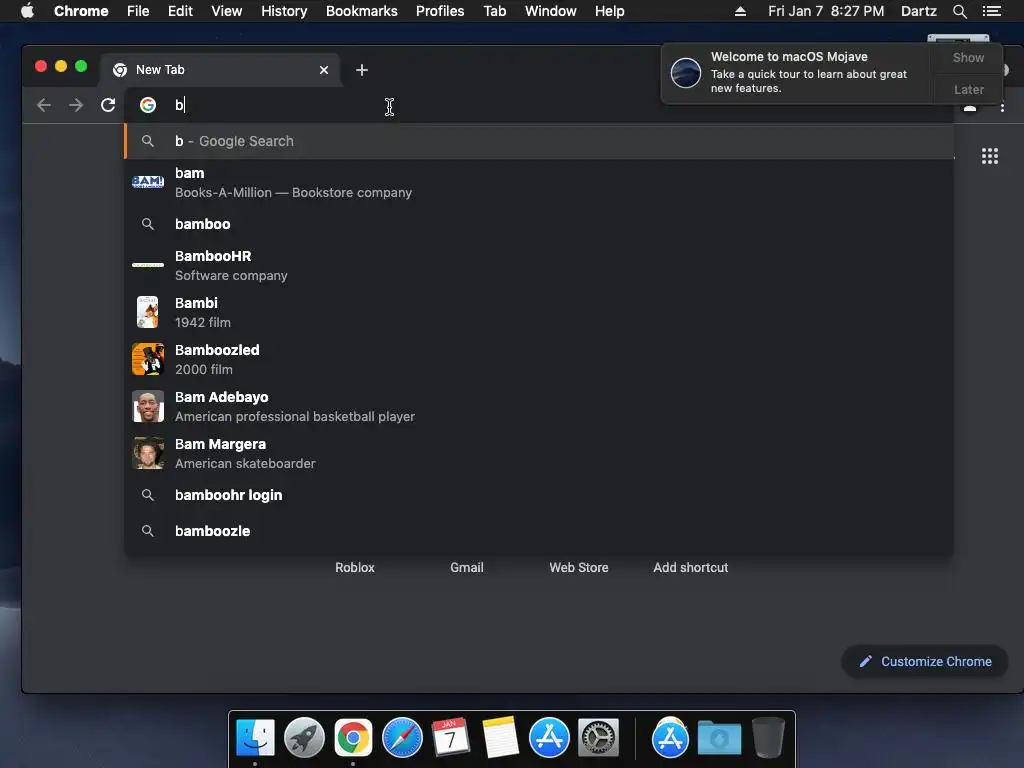Open the Edit menu
1024x768 pixels.
pos(180,11)
